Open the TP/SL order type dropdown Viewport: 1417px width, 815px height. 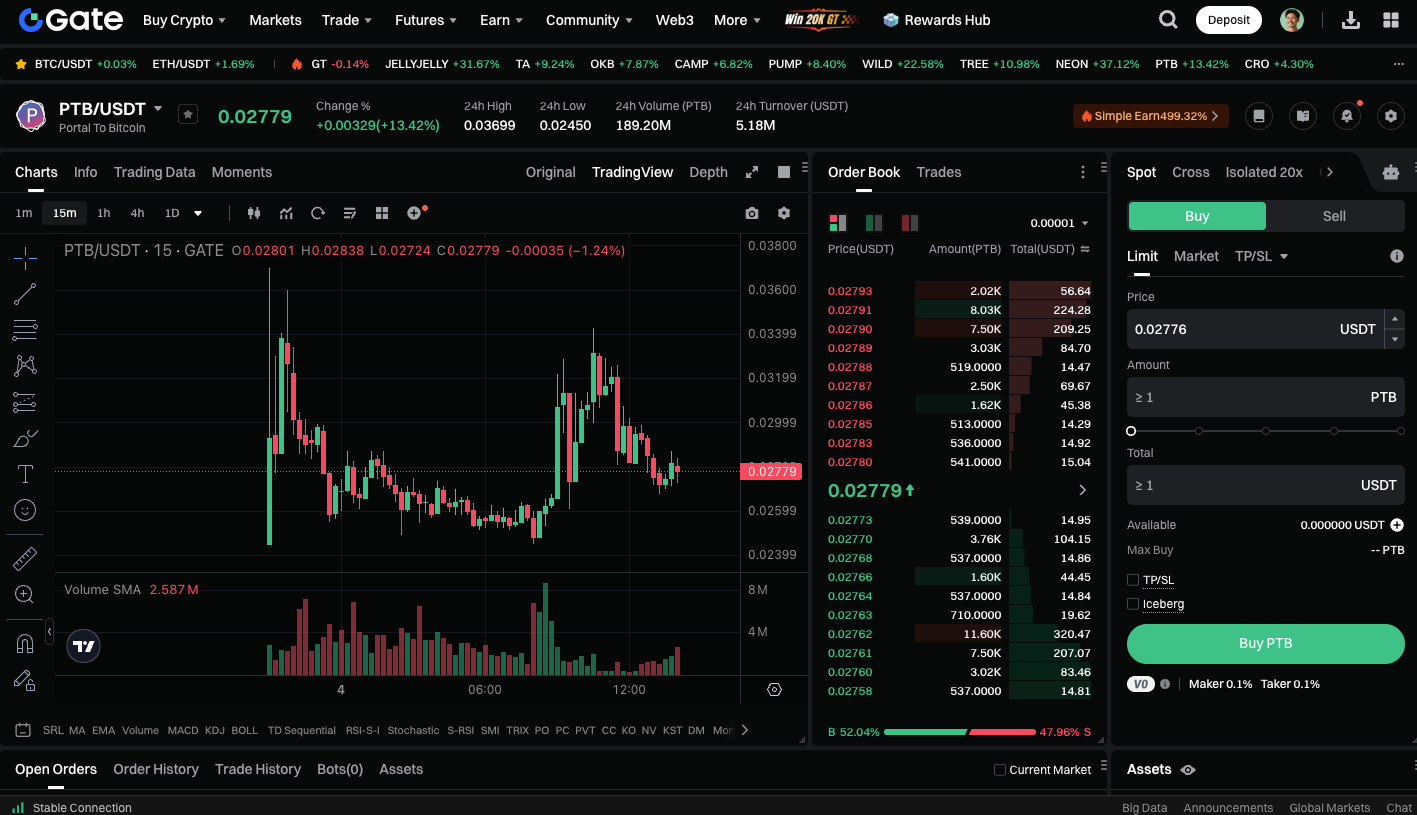1261,256
